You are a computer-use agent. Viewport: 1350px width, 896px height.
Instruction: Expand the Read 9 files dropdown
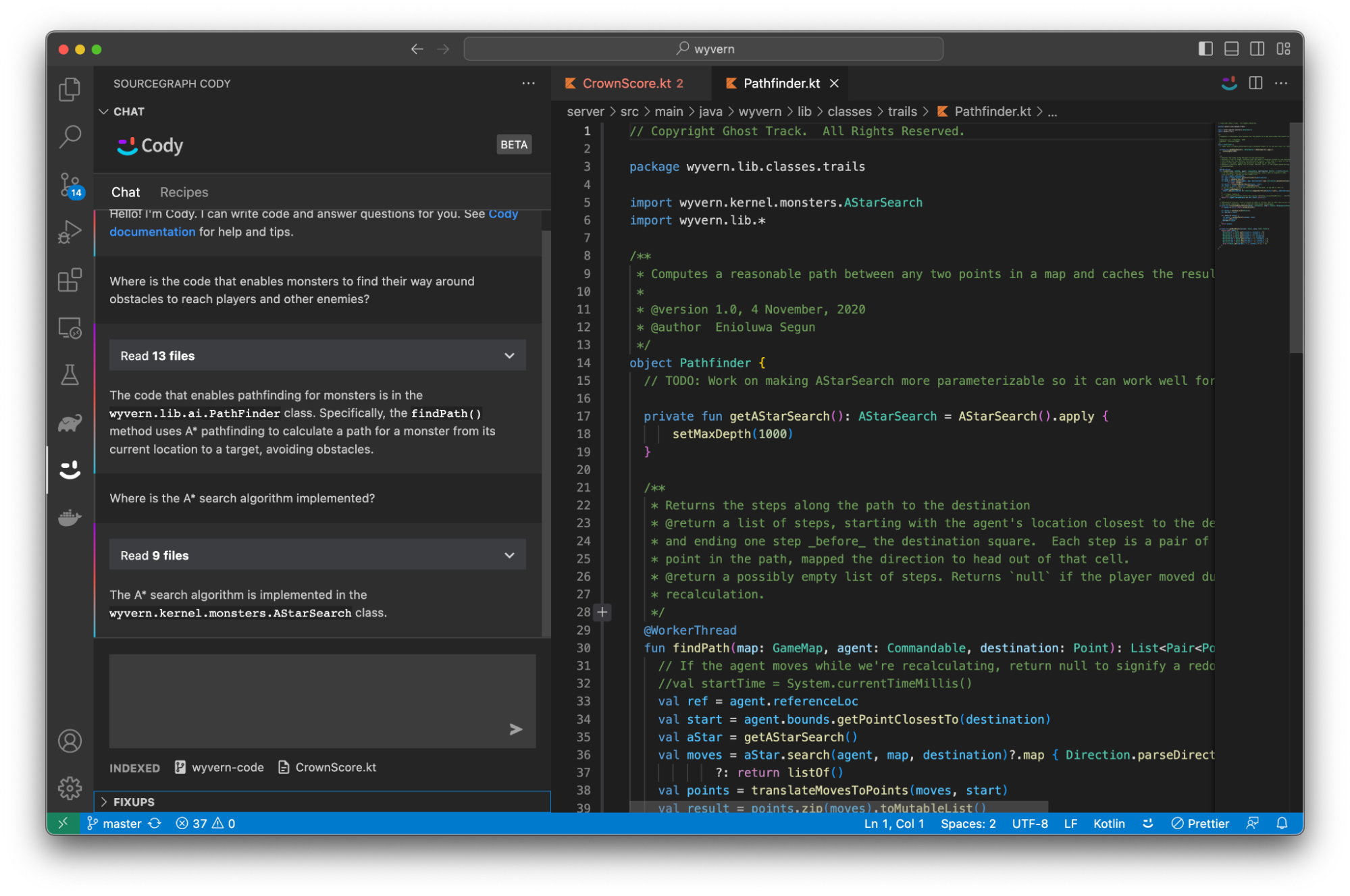tap(317, 555)
